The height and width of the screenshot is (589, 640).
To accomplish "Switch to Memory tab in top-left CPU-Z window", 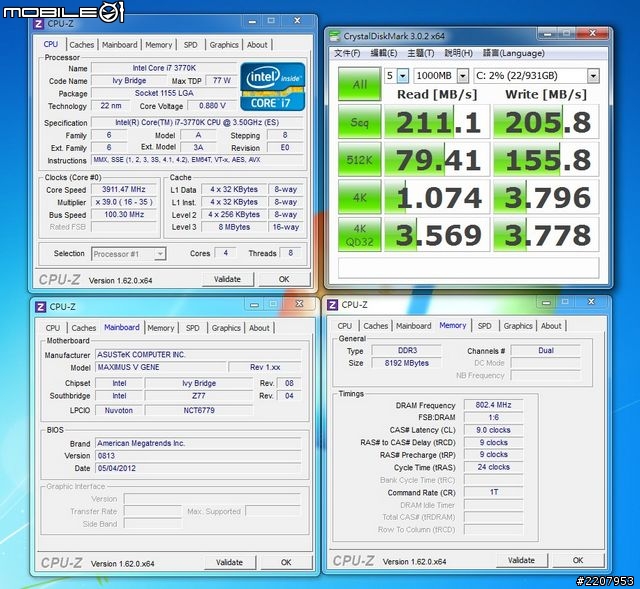I will (x=159, y=44).
